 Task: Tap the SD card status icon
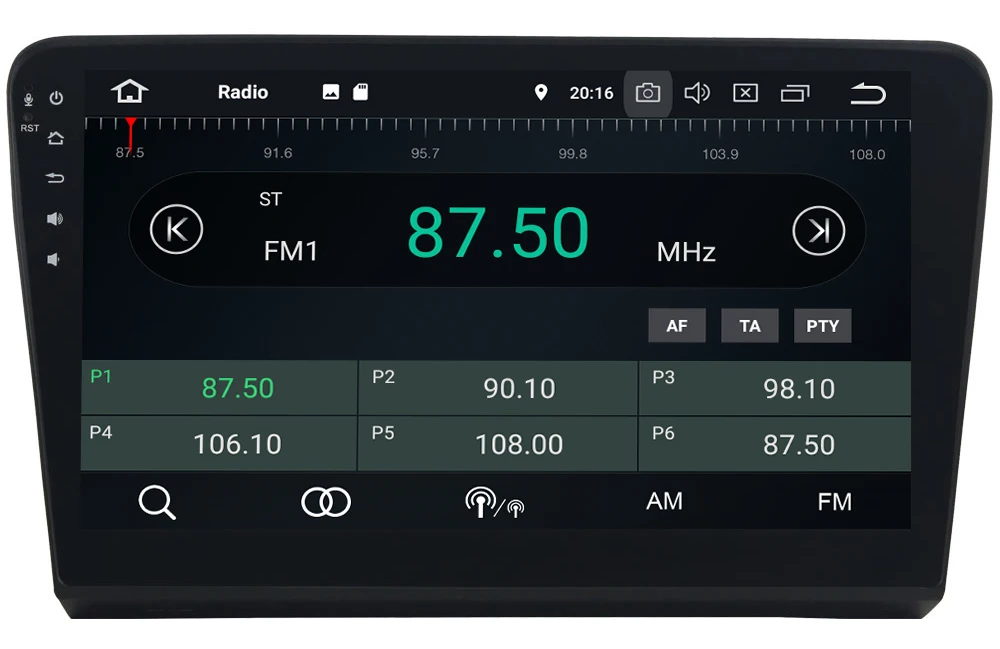360,92
